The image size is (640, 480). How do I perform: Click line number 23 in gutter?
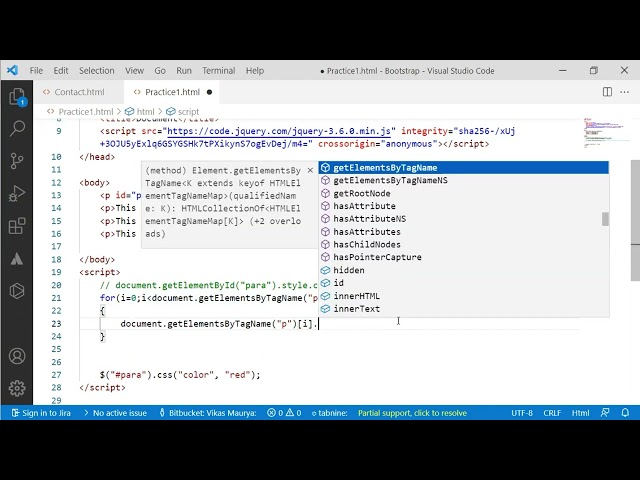tap(57, 324)
